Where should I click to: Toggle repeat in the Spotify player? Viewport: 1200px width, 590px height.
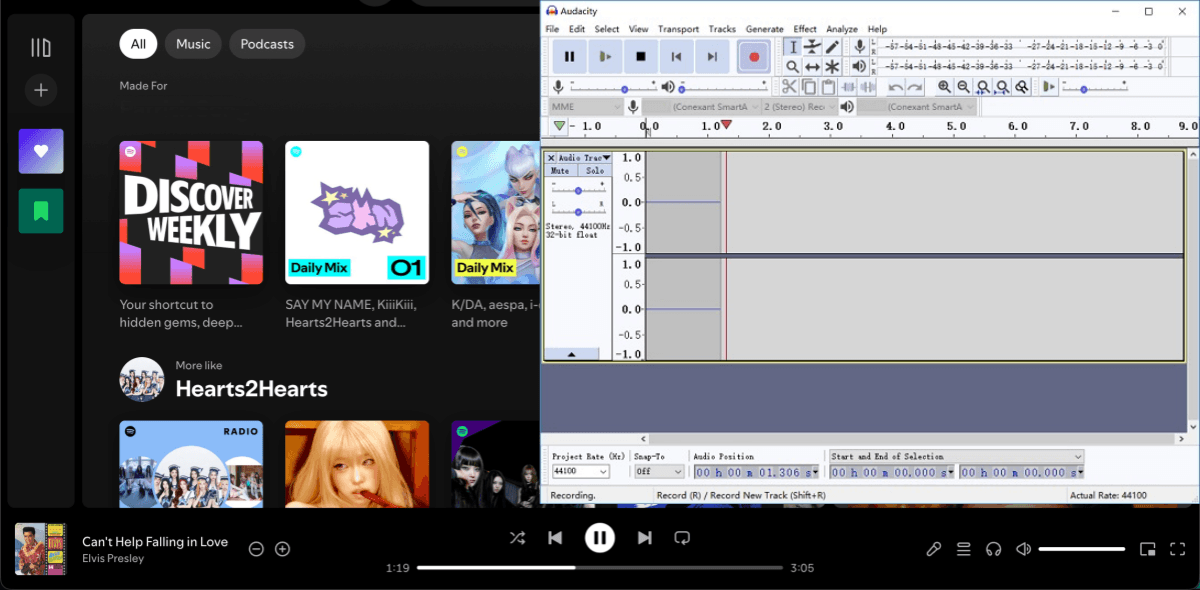pos(682,538)
